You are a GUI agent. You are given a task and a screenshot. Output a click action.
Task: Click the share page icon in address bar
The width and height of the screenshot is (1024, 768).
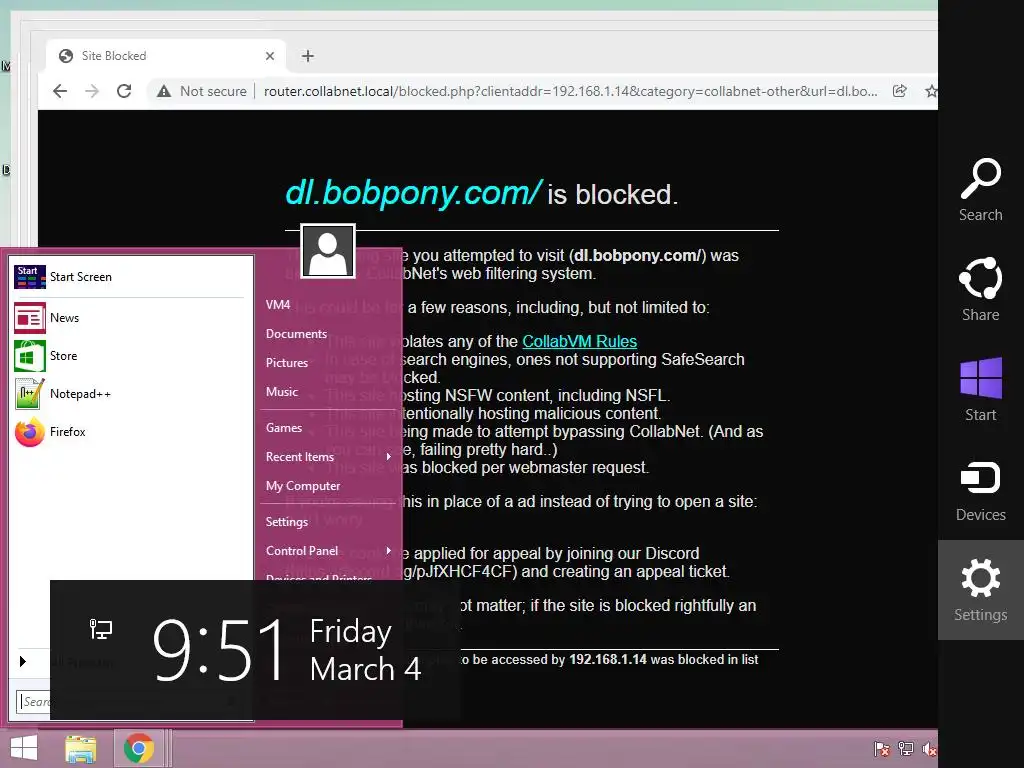[x=900, y=91]
